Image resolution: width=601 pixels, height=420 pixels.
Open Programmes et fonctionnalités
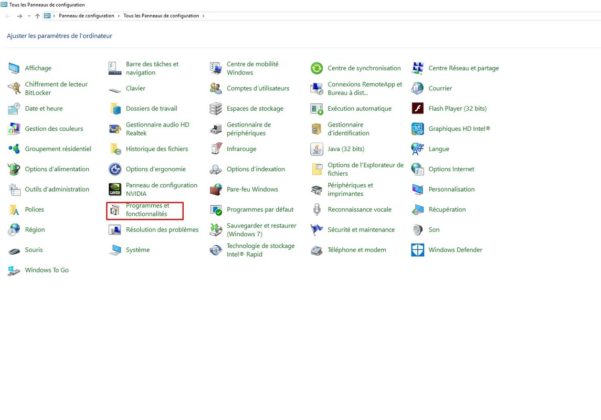pos(147,209)
